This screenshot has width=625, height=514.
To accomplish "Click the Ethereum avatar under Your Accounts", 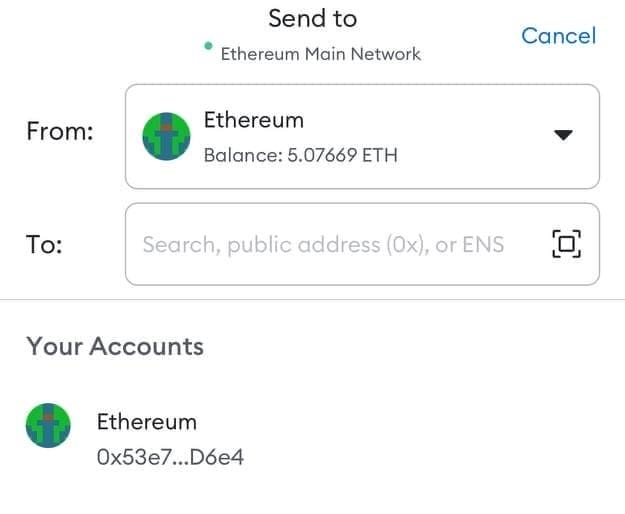I will [x=48, y=427].
